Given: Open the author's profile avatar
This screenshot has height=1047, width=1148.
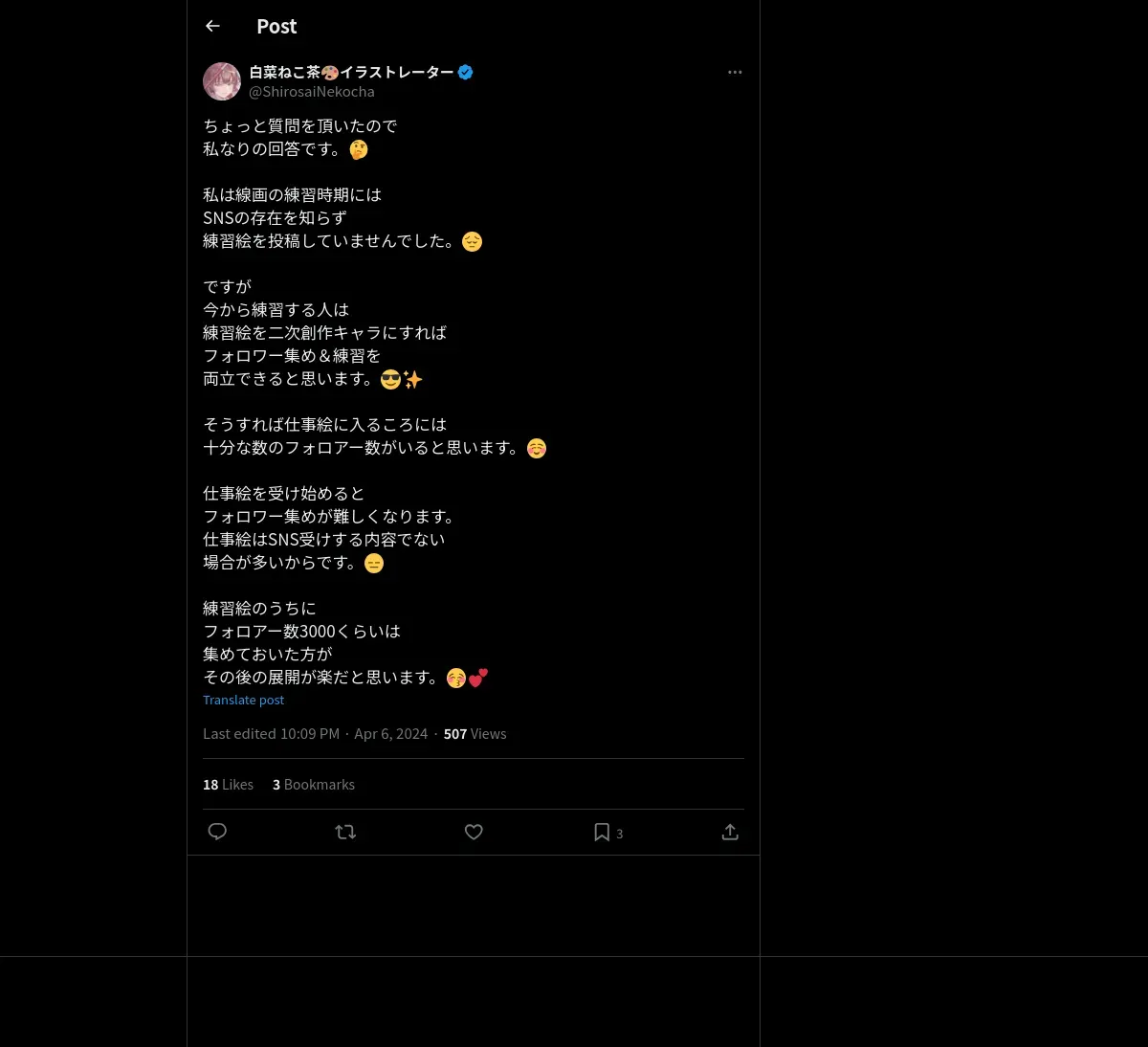Looking at the screenshot, I should tap(222, 81).
